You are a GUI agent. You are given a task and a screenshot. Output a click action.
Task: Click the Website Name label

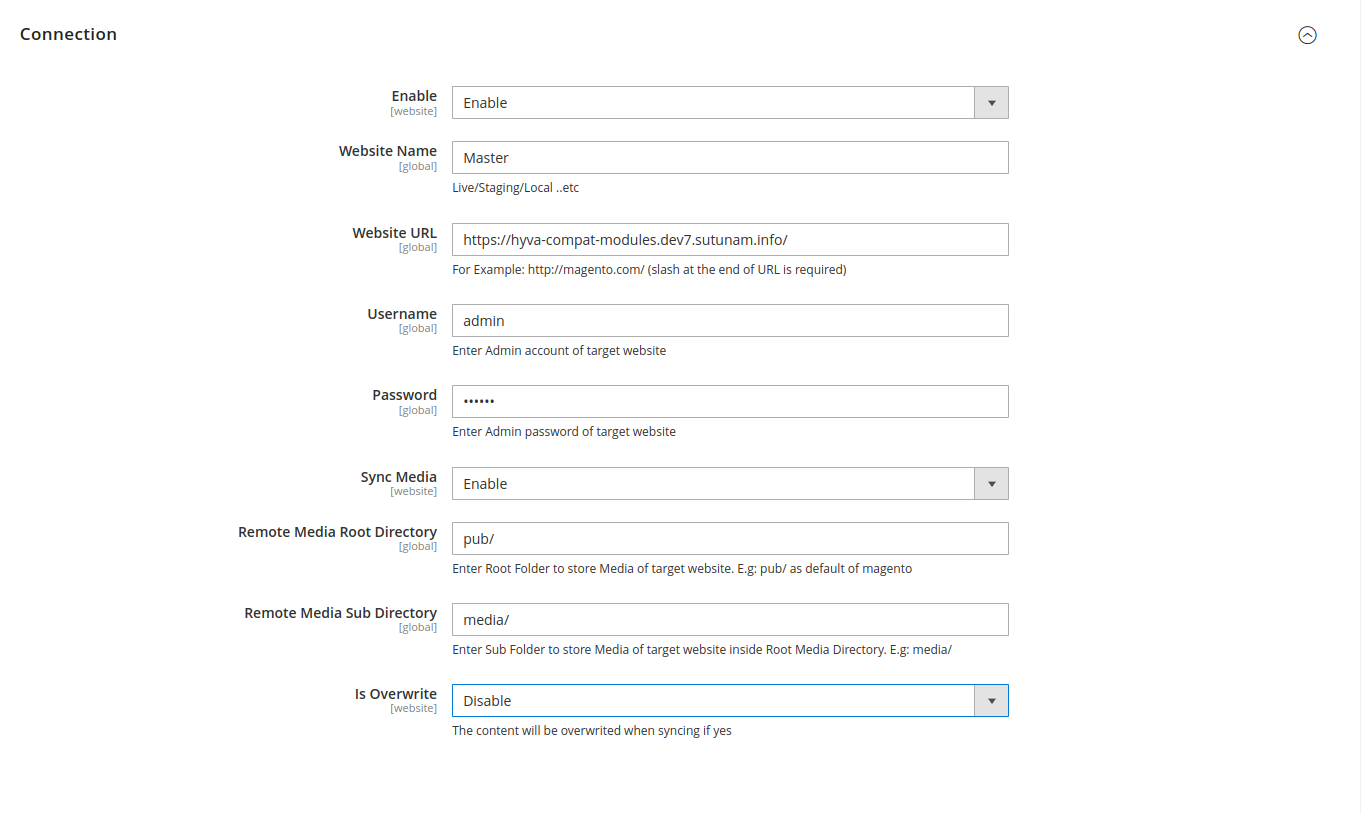[388, 151]
